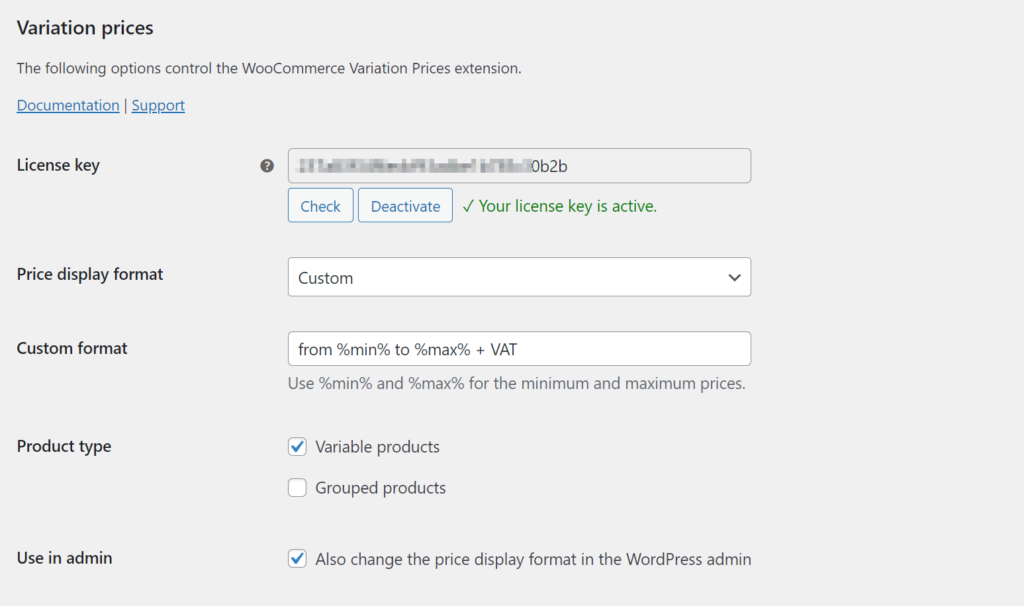Viewport: 1024px width, 606px height.
Task: Open the Documentation page
Action: [x=67, y=104]
